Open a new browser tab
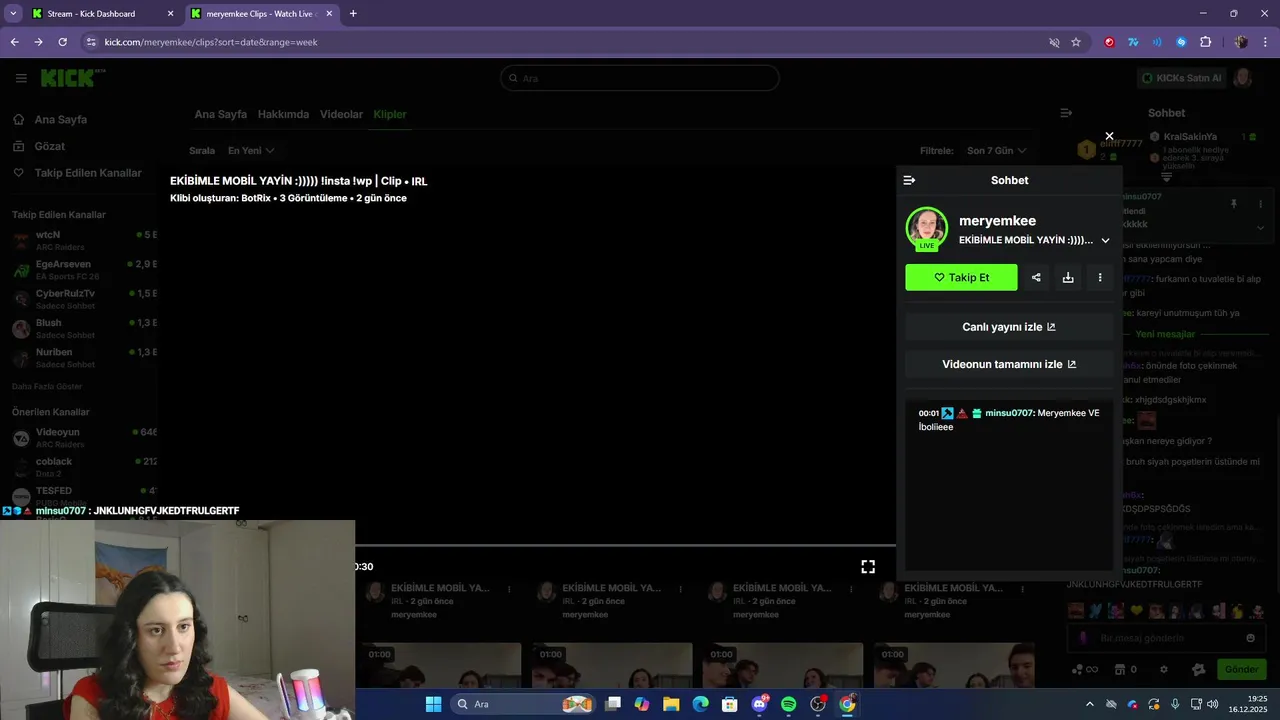 [353, 14]
